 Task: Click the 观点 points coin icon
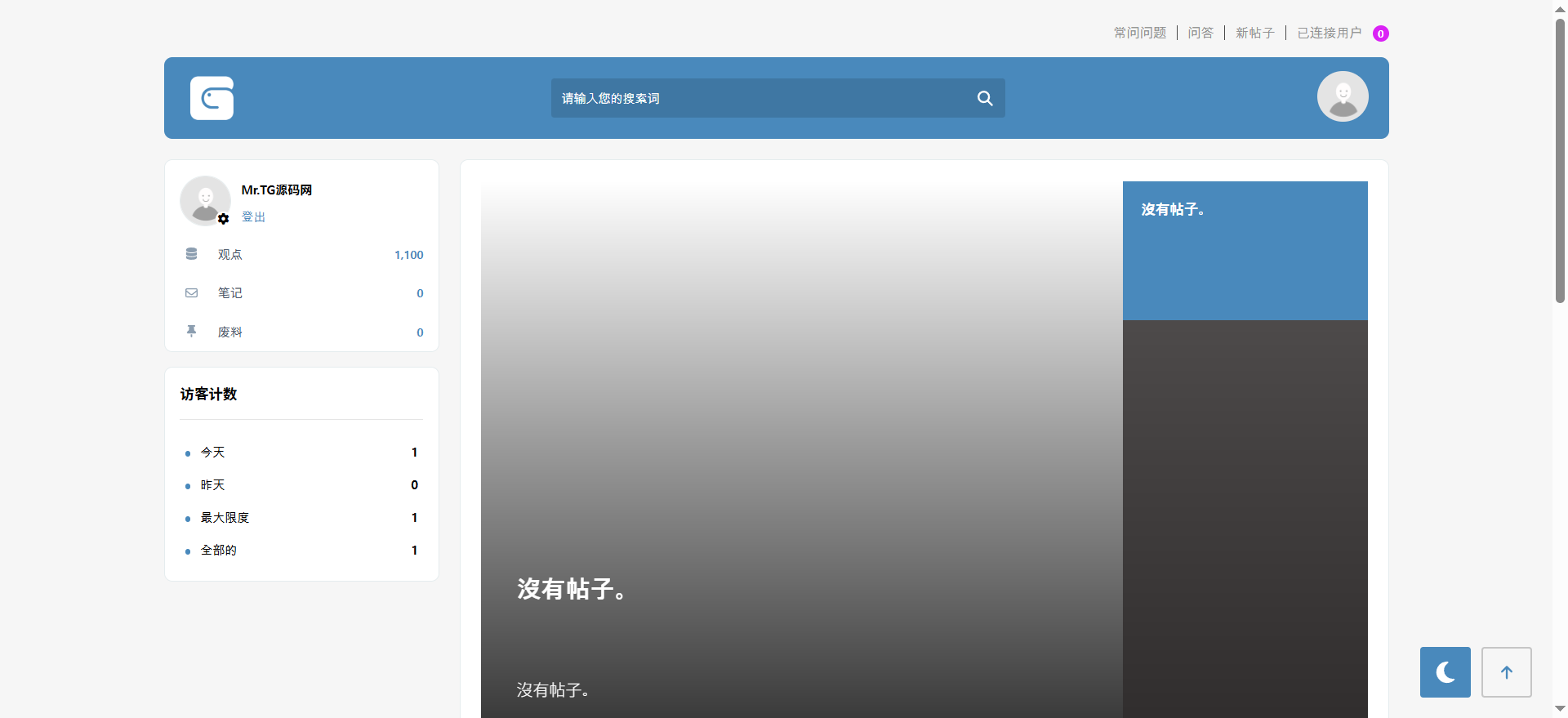[x=191, y=254]
